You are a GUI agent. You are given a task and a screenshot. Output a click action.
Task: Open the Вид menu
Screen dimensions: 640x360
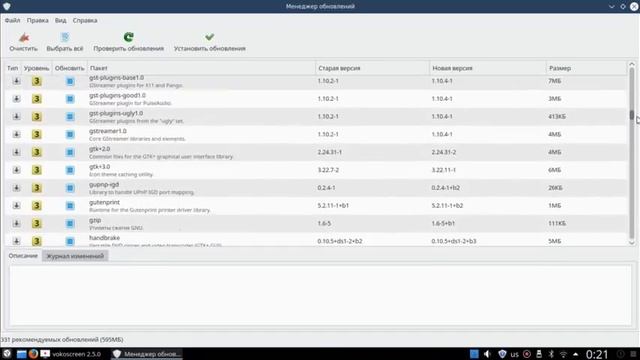click(x=60, y=20)
